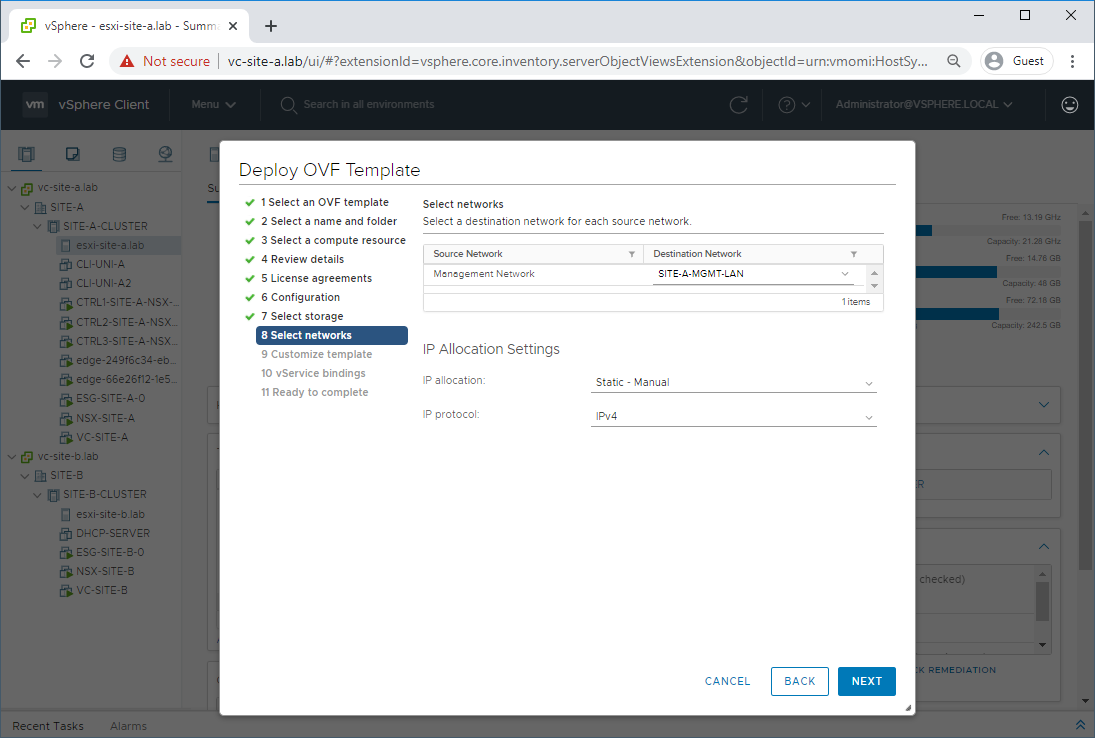Select the VC-SITE-A virtual machine
The height and width of the screenshot is (738, 1095).
click(102, 437)
